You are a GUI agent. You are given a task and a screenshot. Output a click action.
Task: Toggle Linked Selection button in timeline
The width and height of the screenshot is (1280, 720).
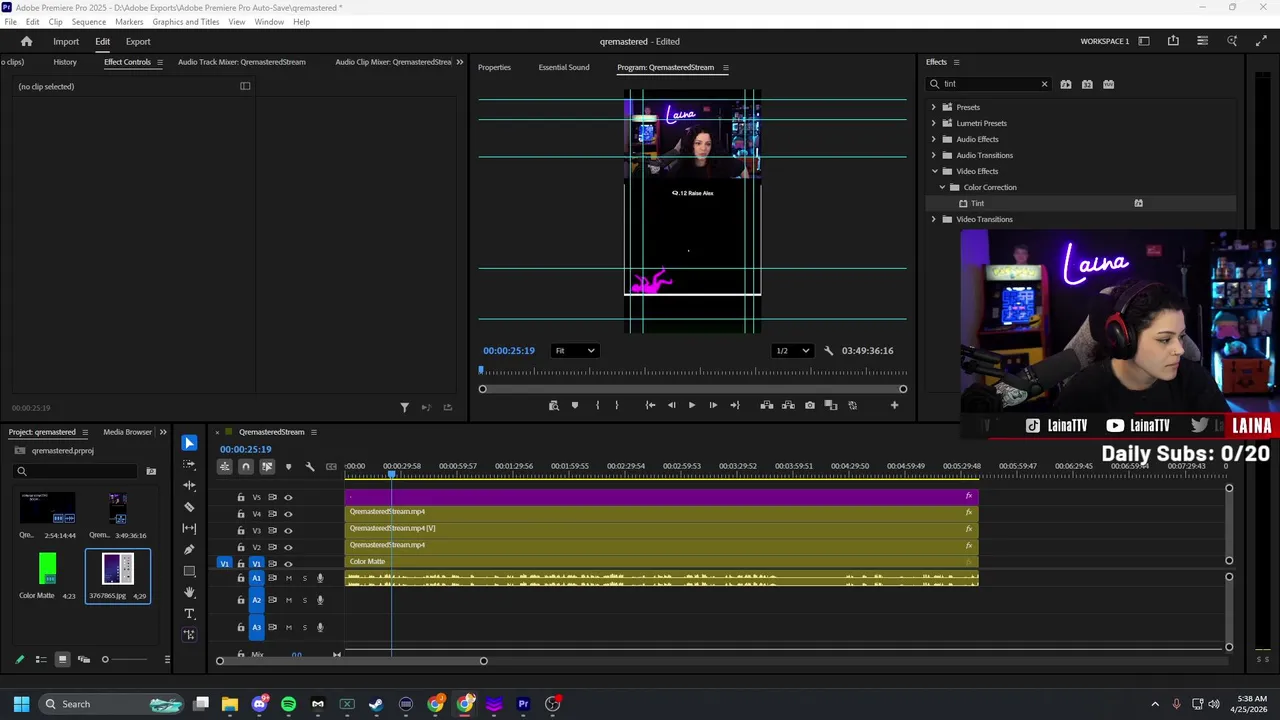tap(267, 466)
